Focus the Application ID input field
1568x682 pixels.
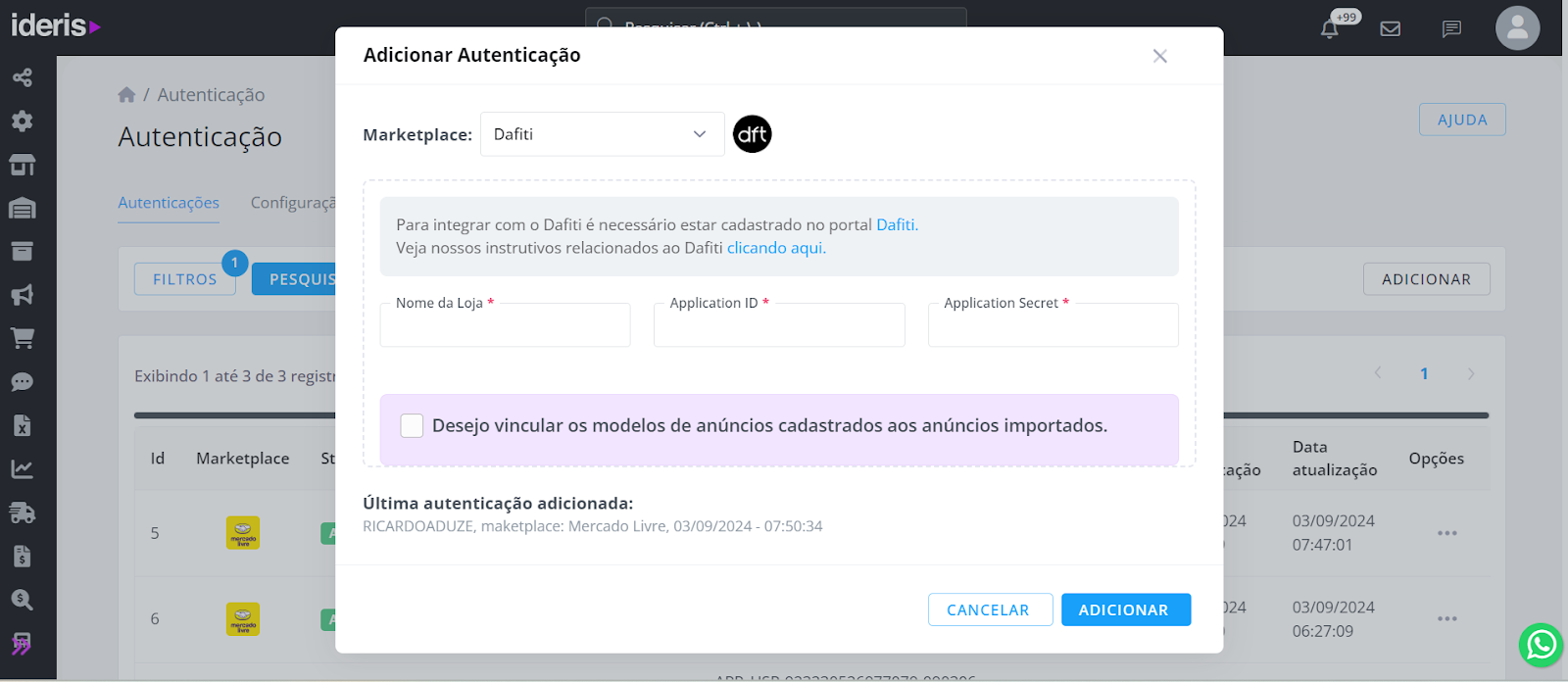pos(779,325)
